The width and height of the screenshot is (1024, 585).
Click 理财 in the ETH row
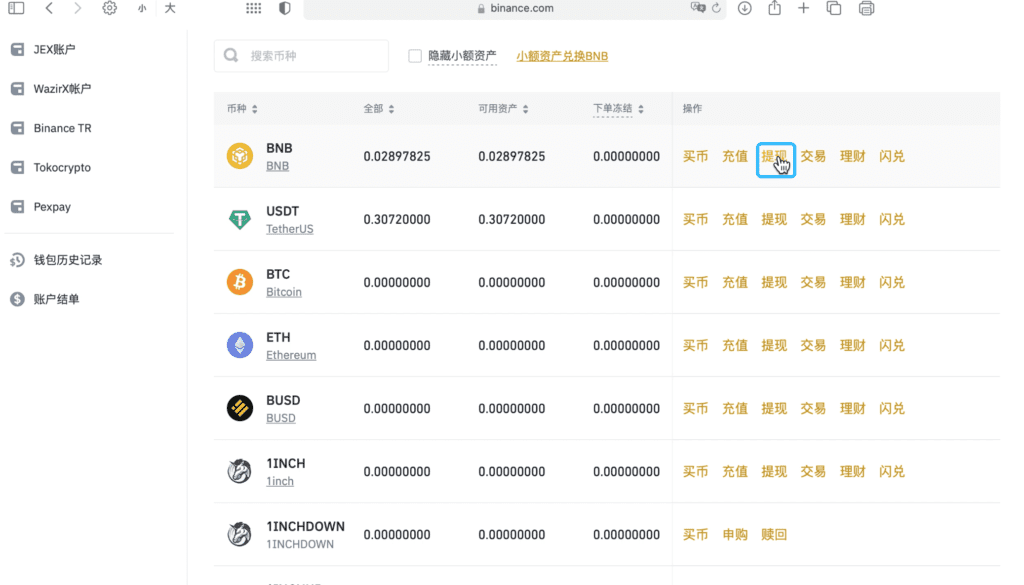click(852, 345)
